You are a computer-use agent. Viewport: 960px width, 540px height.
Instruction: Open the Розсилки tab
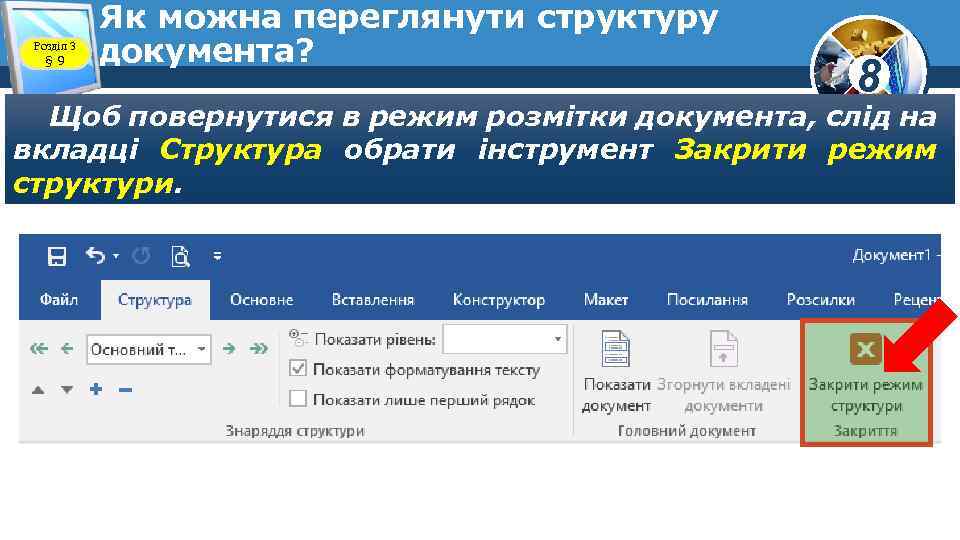click(x=820, y=300)
